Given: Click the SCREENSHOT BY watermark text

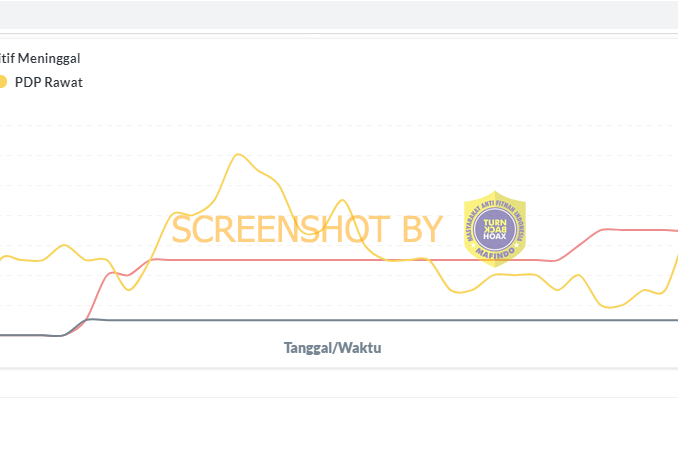Looking at the screenshot, I should (307, 229).
